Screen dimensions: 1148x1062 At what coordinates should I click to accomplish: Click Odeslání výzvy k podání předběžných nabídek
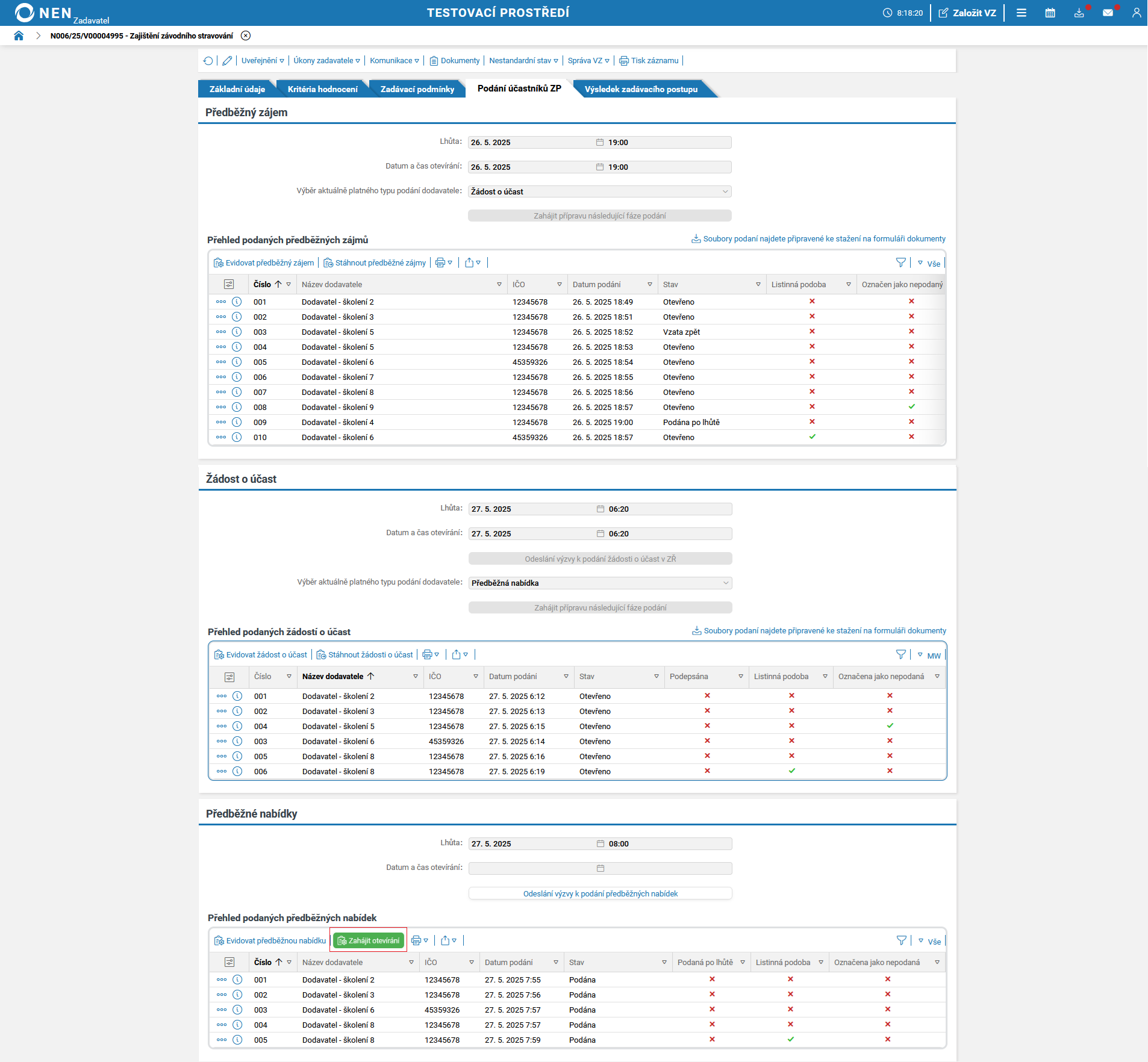601,893
